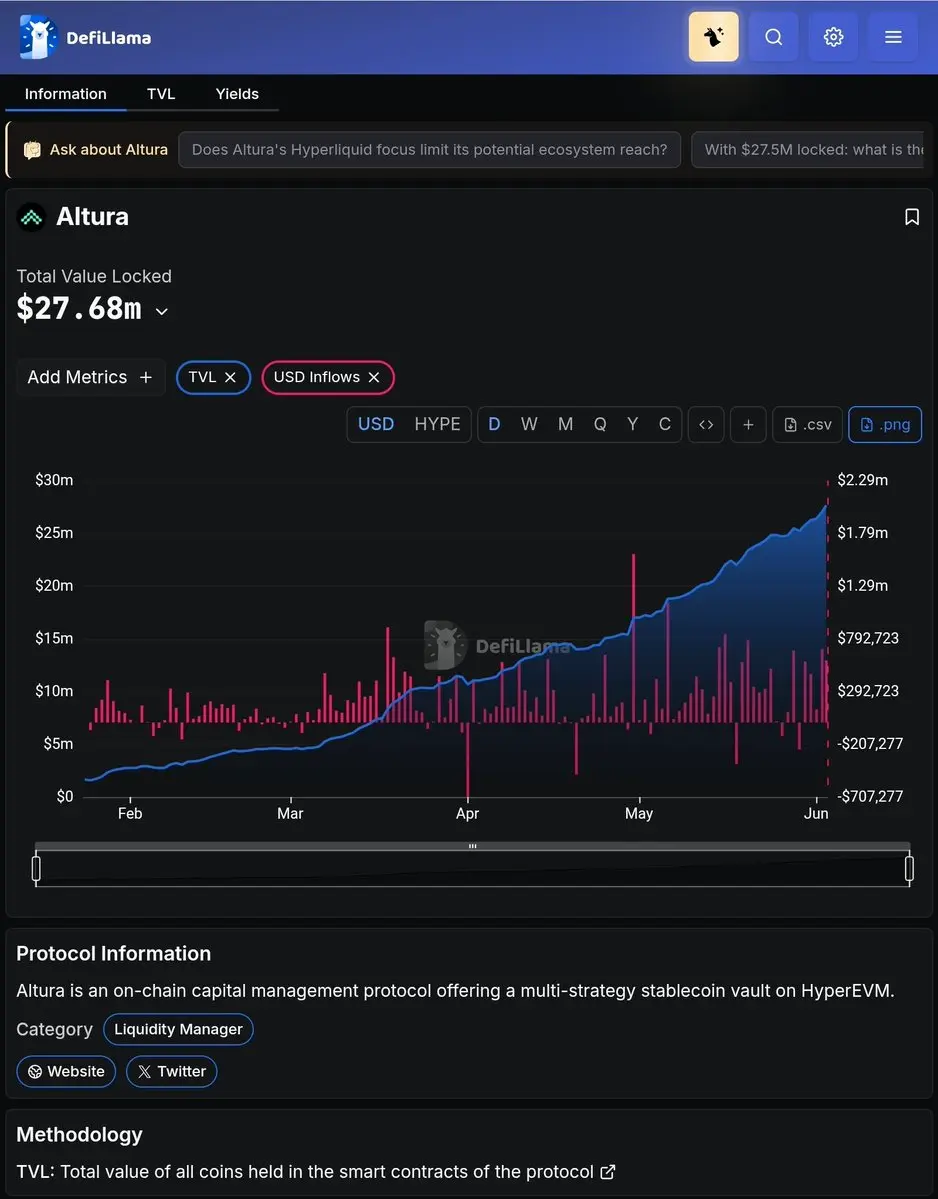This screenshot has width=938, height=1199.
Task: Click the $27.68m TVL value
Action: [80, 309]
